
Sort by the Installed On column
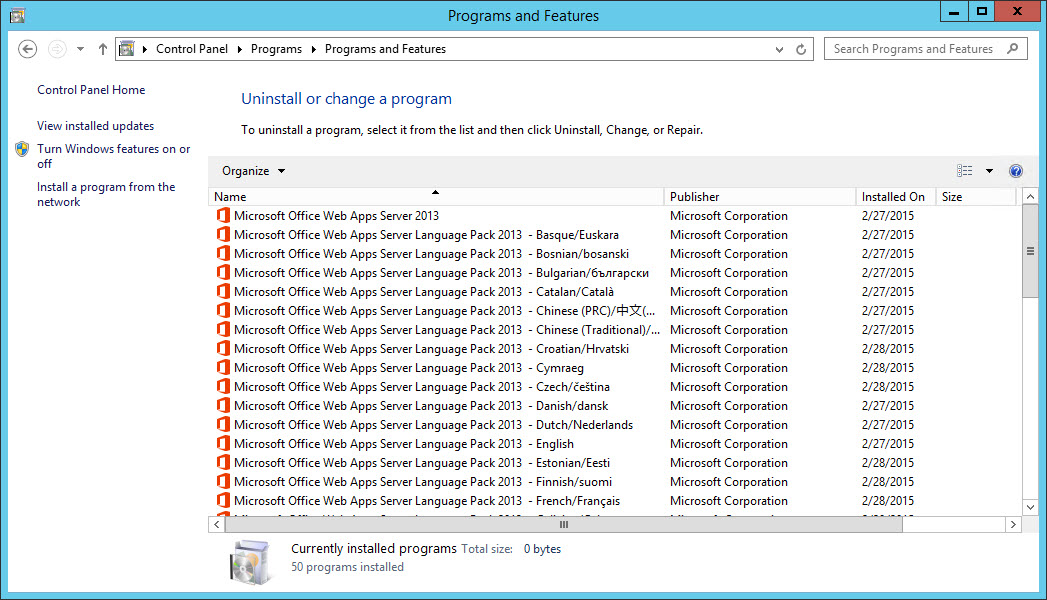pos(895,196)
